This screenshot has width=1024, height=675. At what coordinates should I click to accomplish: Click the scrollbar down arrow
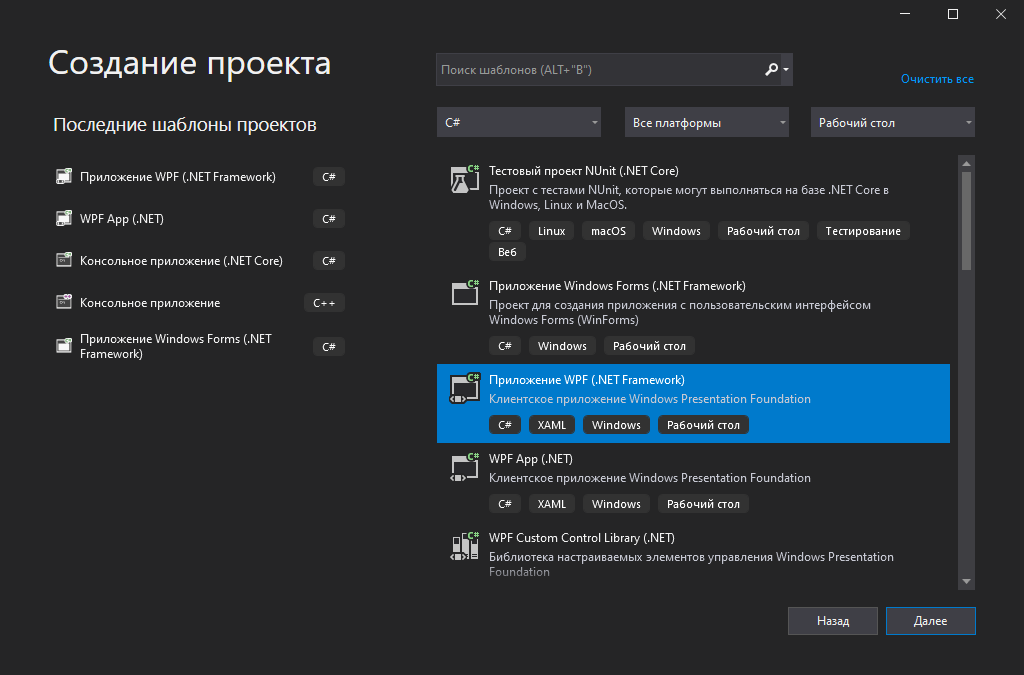coord(967,582)
